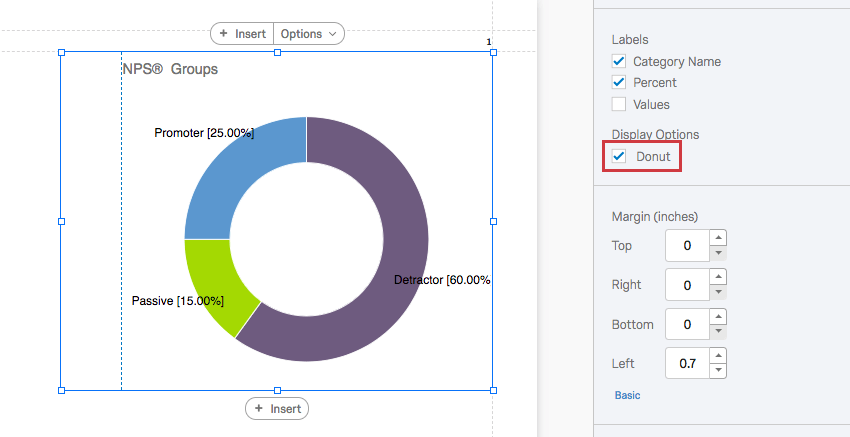Open the Options dropdown above the chart
Viewport: 850px width, 437px height.
pyautogui.click(x=308, y=34)
